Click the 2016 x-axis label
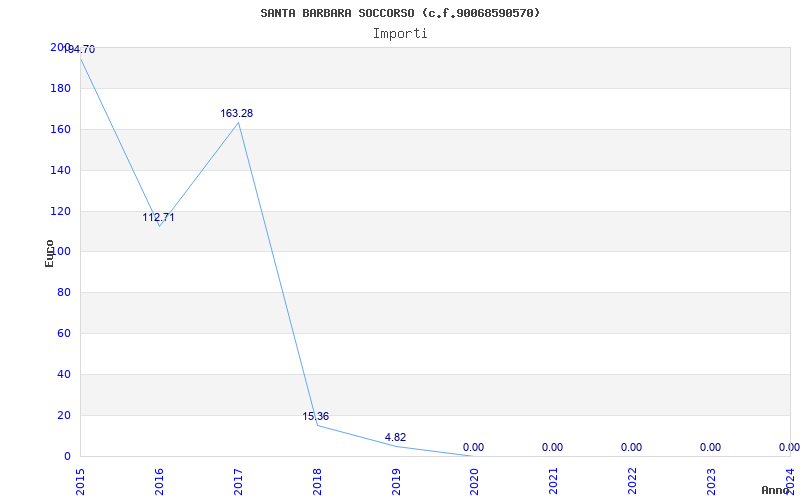 point(159,481)
